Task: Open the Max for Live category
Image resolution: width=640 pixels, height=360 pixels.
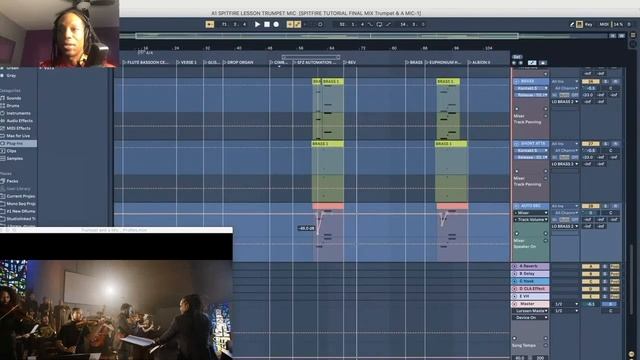Action: 18,136
